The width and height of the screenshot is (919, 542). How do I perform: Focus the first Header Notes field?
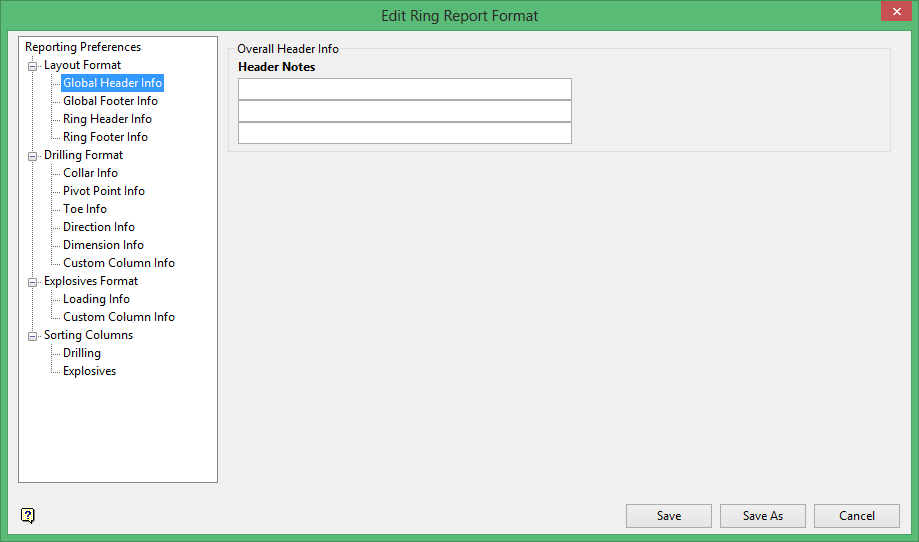pyautogui.click(x=405, y=89)
